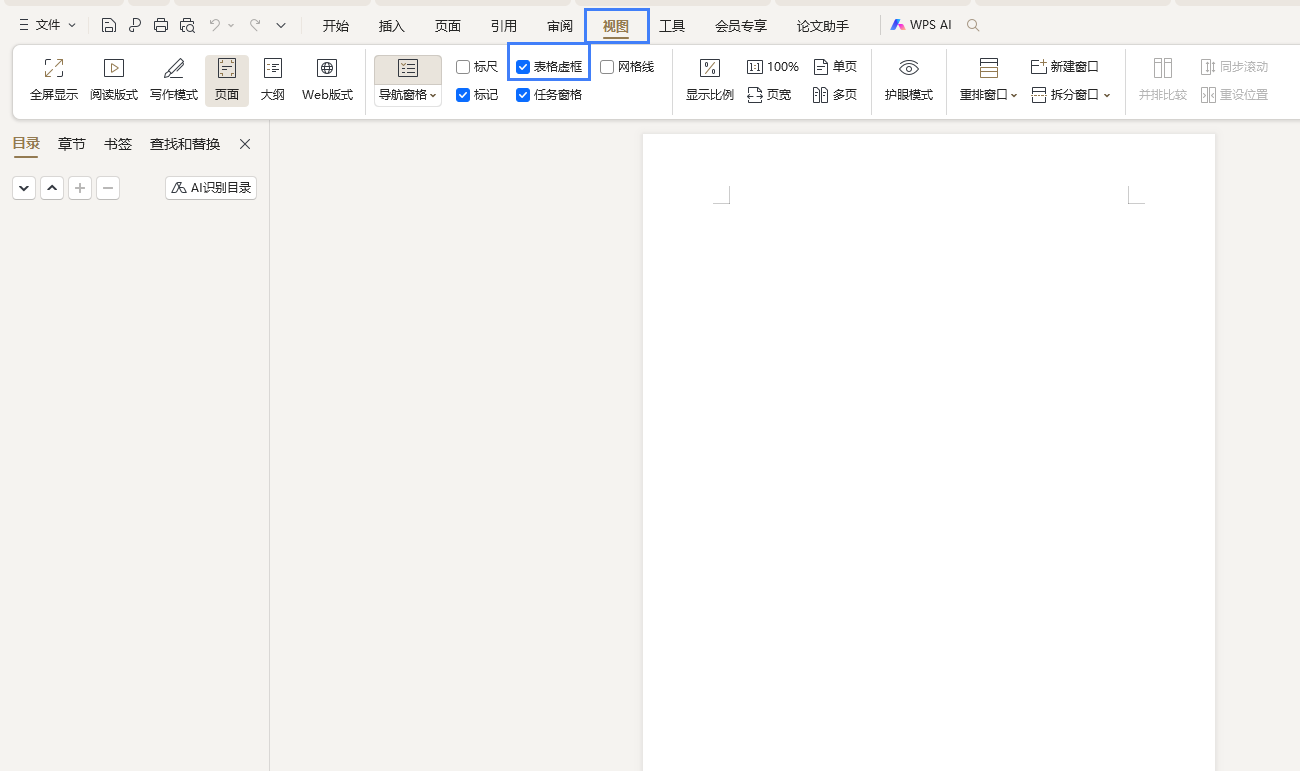1300x771 pixels.
Task: Expand all outline levels with down chevron
Action: pyautogui.click(x=24, y=188)
